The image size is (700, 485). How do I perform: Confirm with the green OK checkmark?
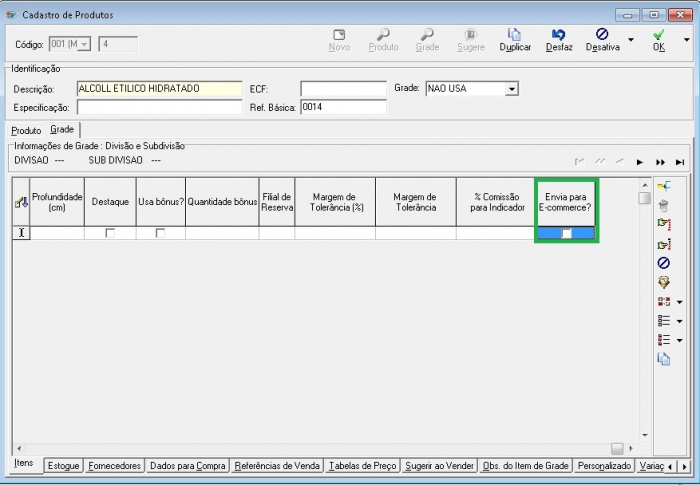659,35
